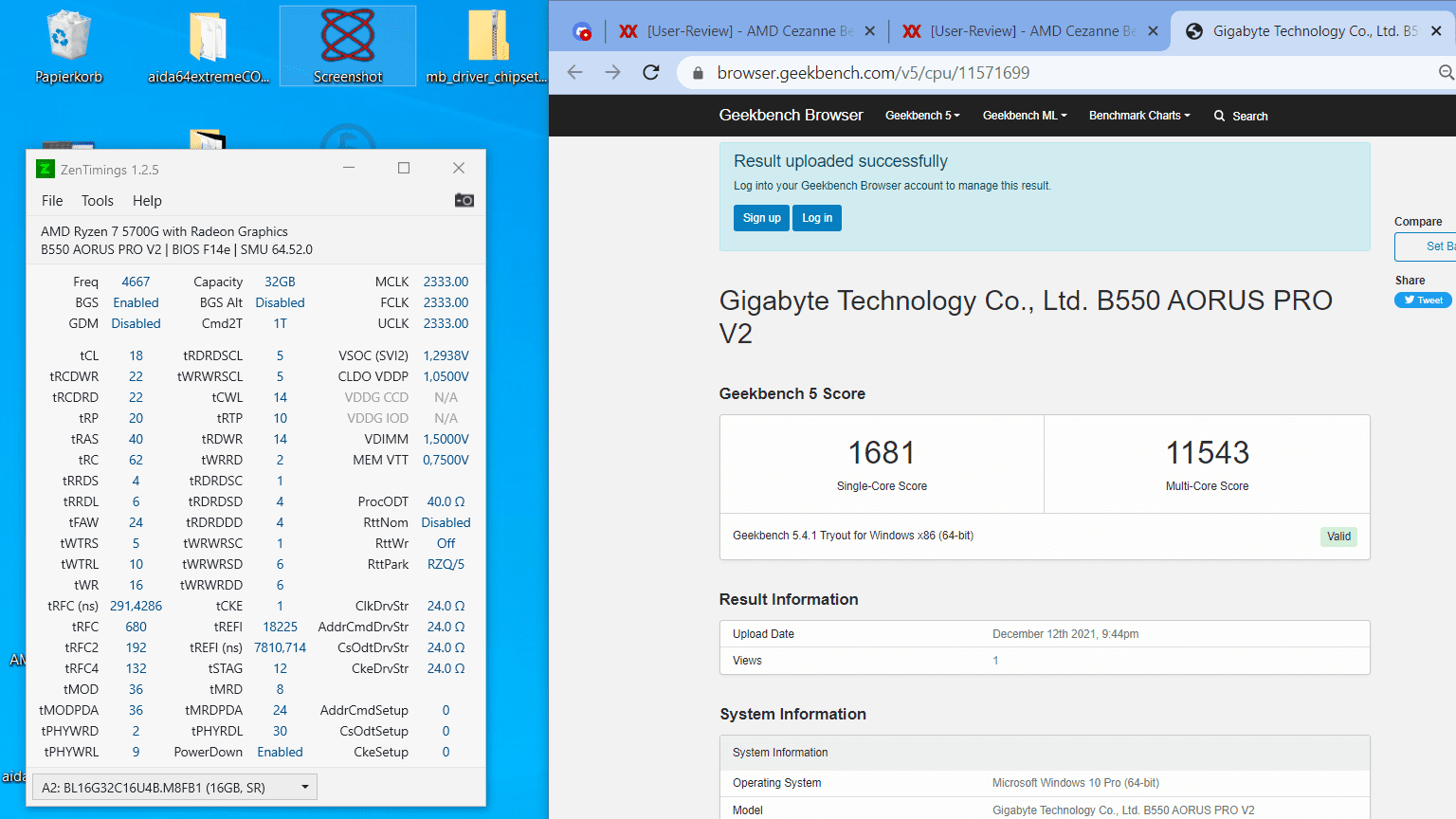
Task: Expand the Geekbench 5 dropdown menu
Action: 922,116
